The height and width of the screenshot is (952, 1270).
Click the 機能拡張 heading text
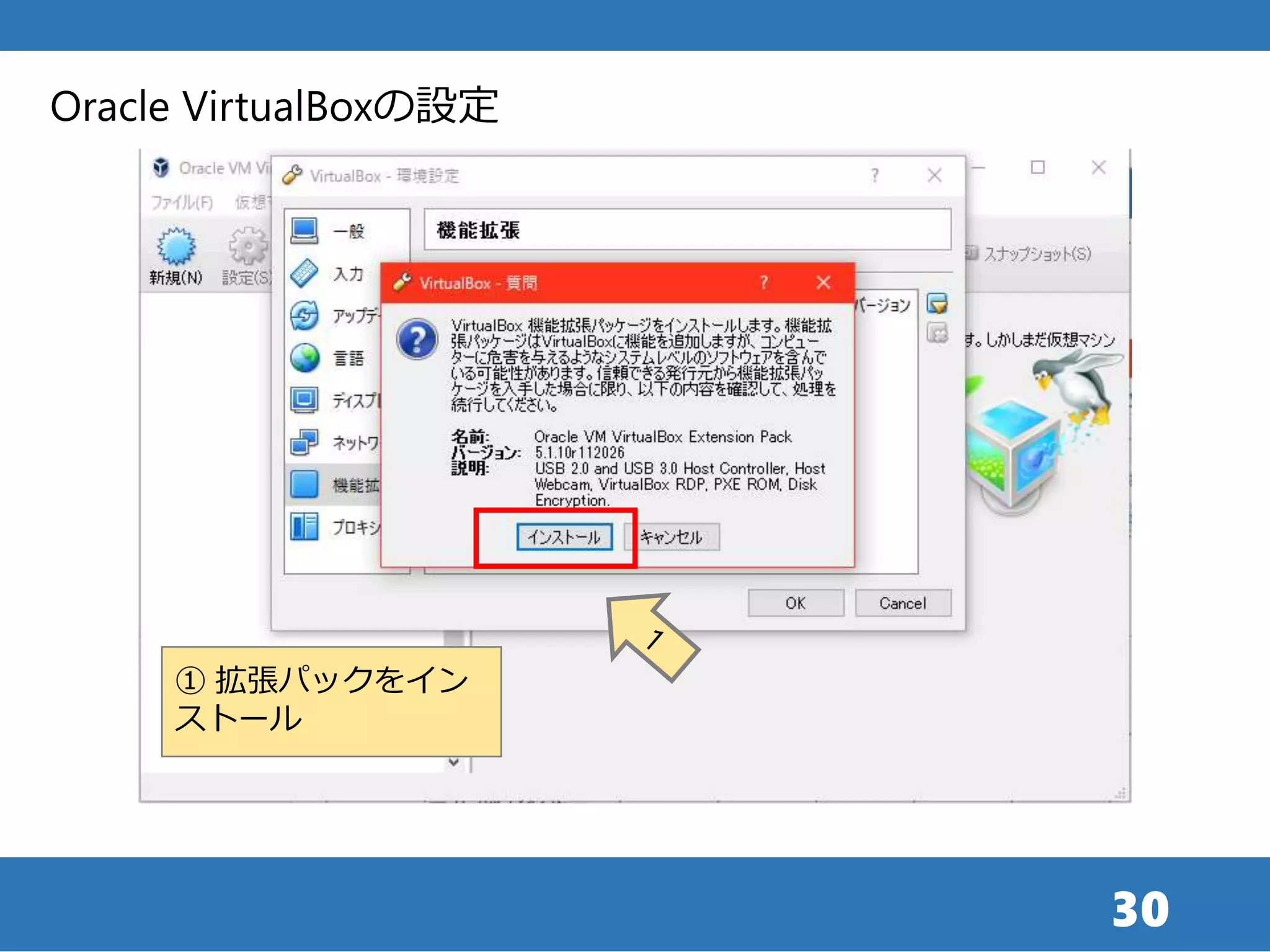(478, 230)
